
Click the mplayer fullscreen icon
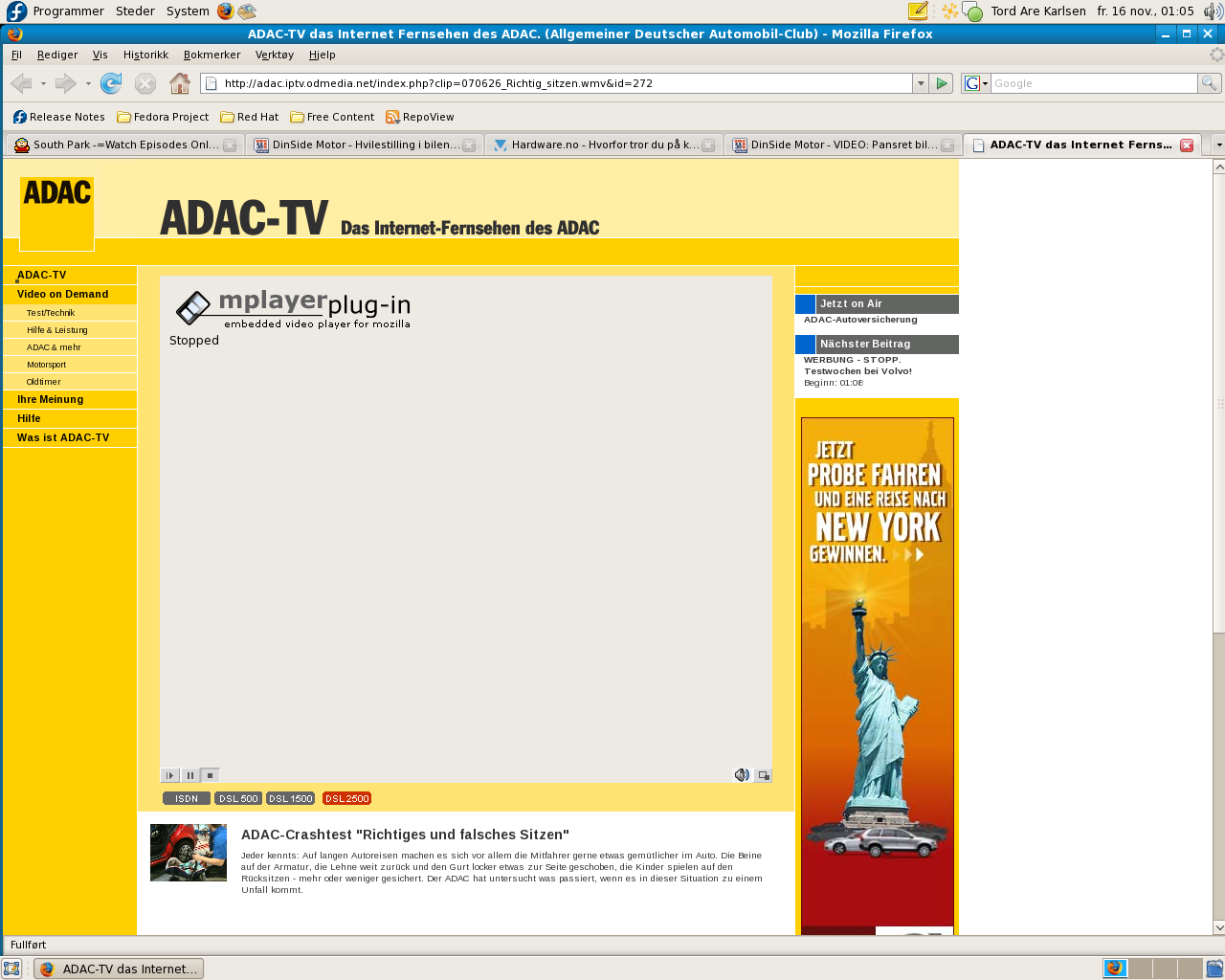coord(763,775)
